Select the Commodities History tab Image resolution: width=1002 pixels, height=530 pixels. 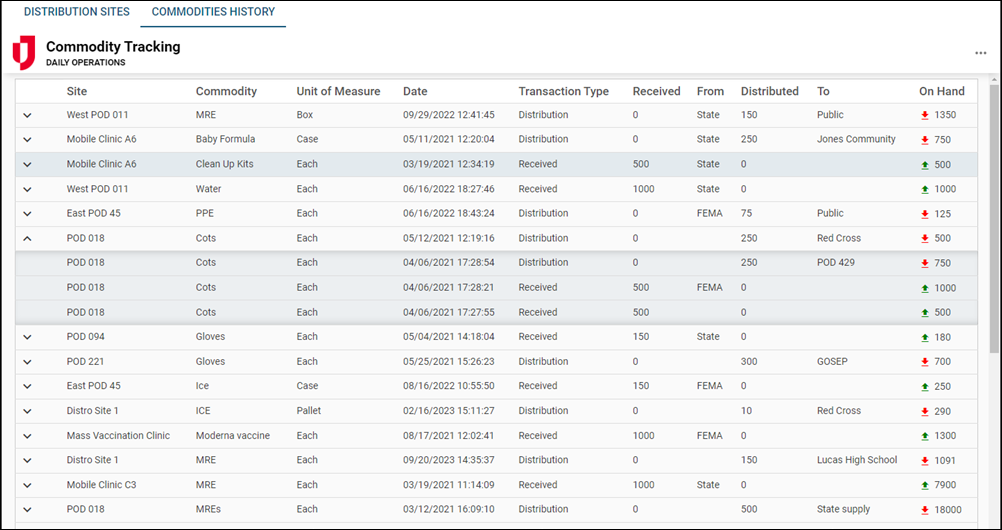click(x=213, y=13)
